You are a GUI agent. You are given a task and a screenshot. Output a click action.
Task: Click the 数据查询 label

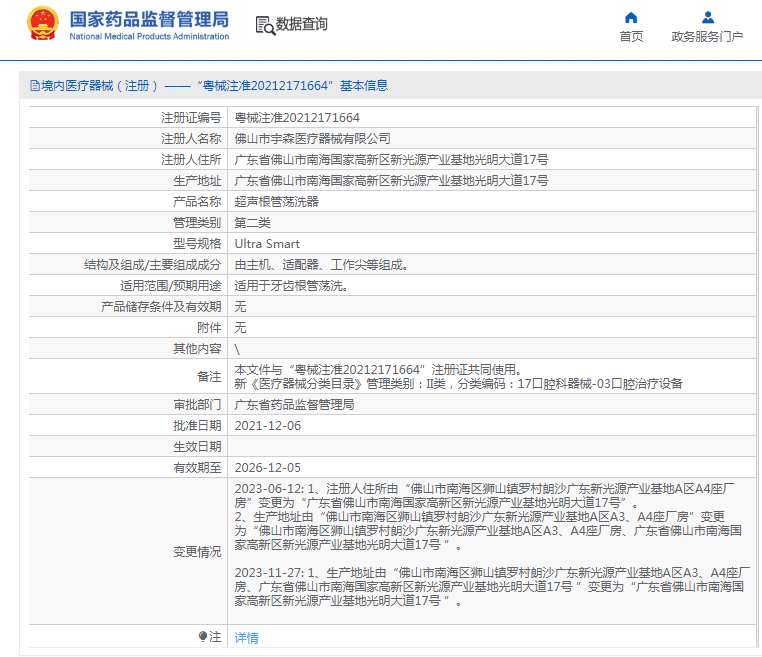[302, 24]
